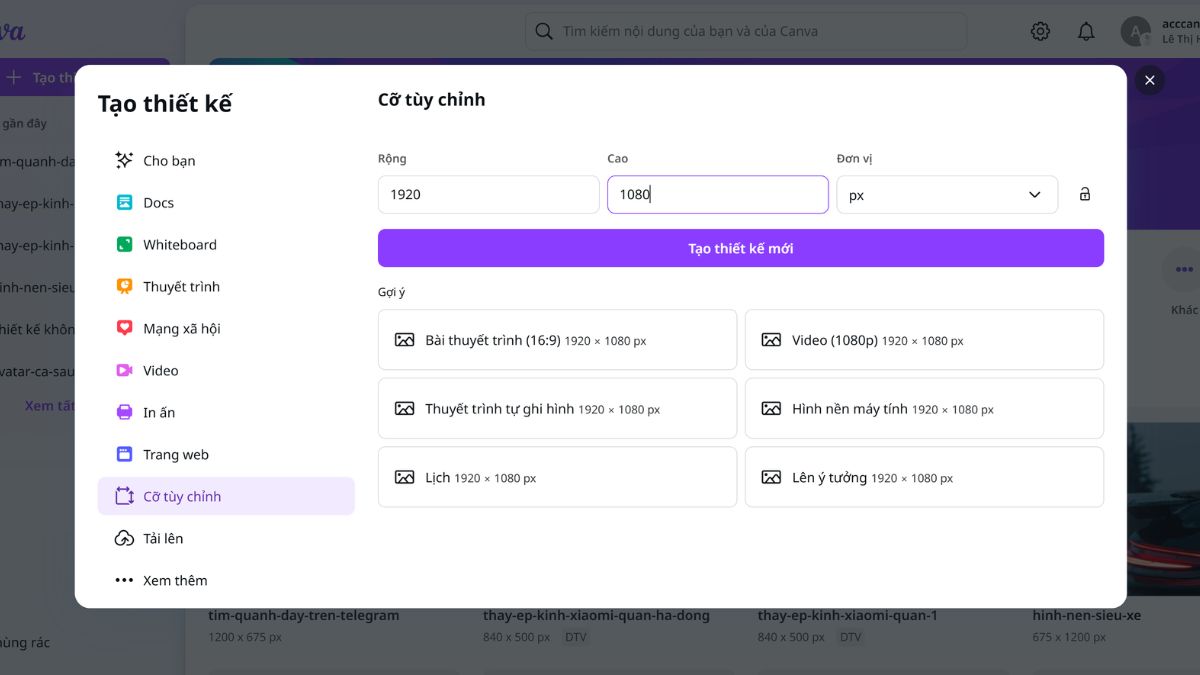Screen dimensions: 1200x675
Task: Click image icon on Hình nền máy tính
Action: pos(771,408)
